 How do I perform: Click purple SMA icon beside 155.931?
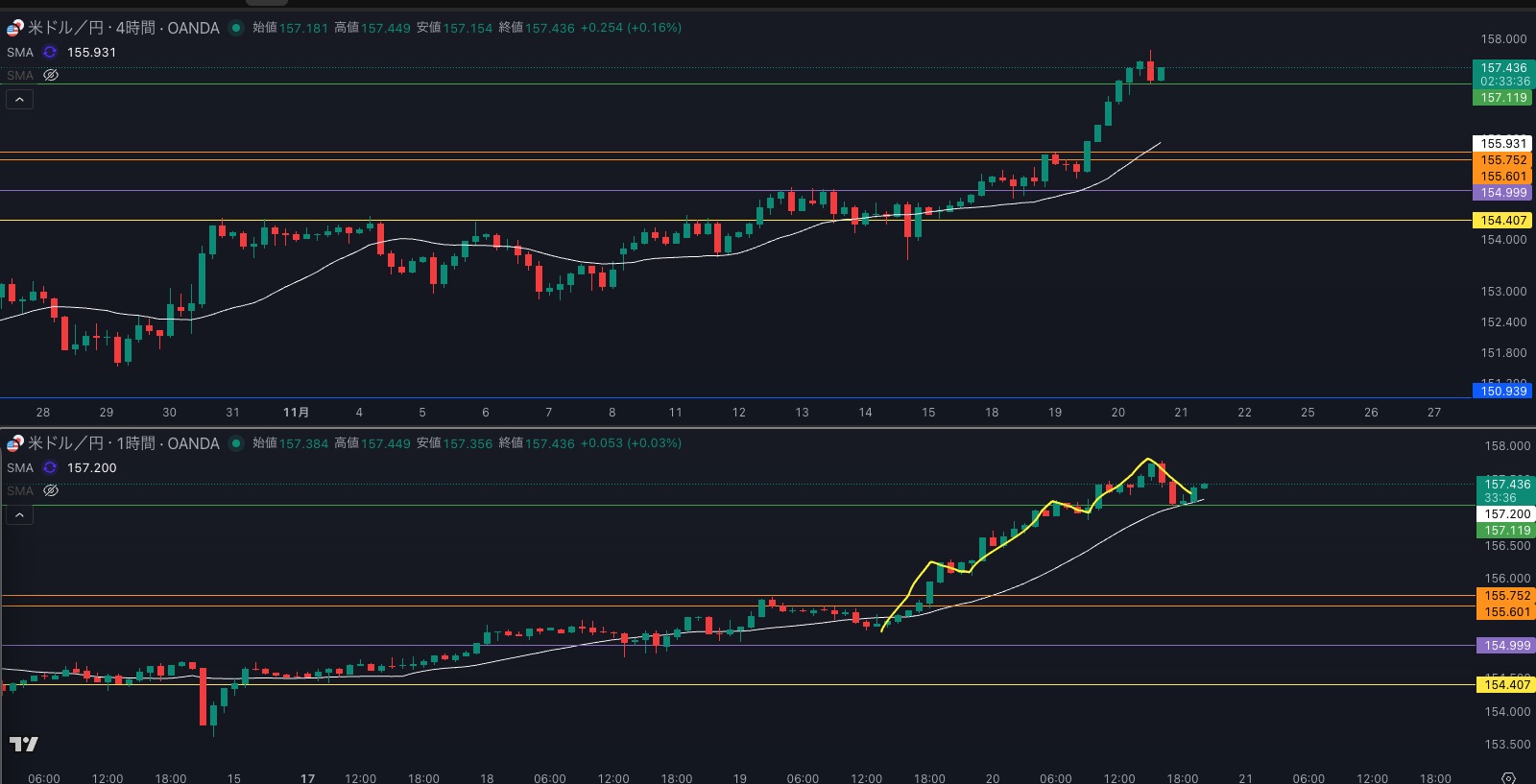[x=50, y=53]
